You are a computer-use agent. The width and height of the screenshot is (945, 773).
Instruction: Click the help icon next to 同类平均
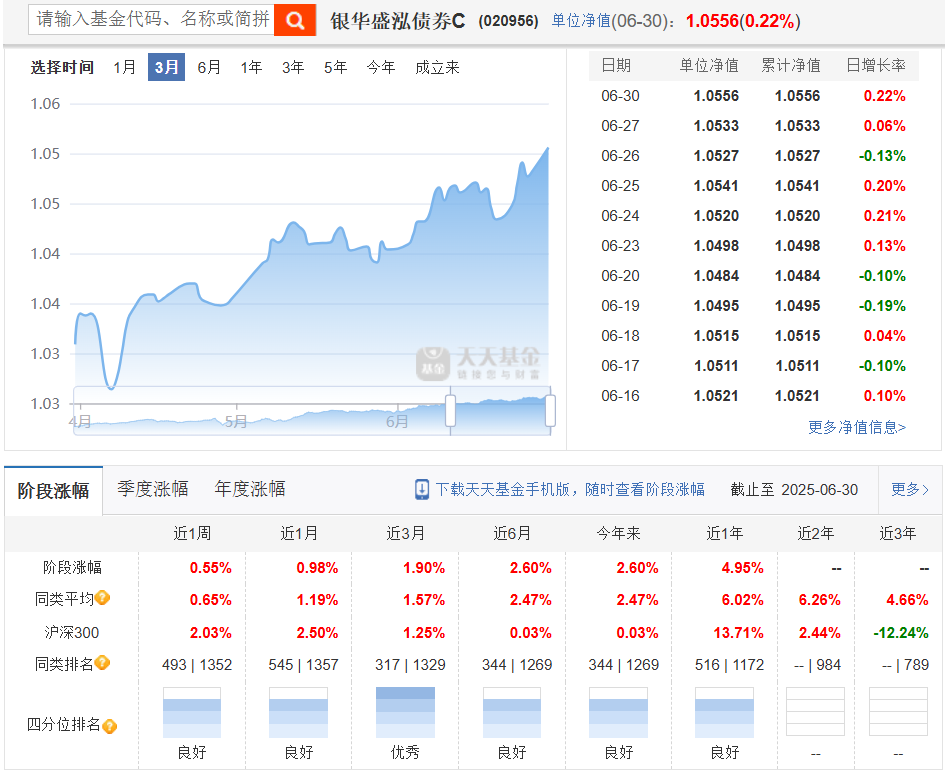point(102,598)
